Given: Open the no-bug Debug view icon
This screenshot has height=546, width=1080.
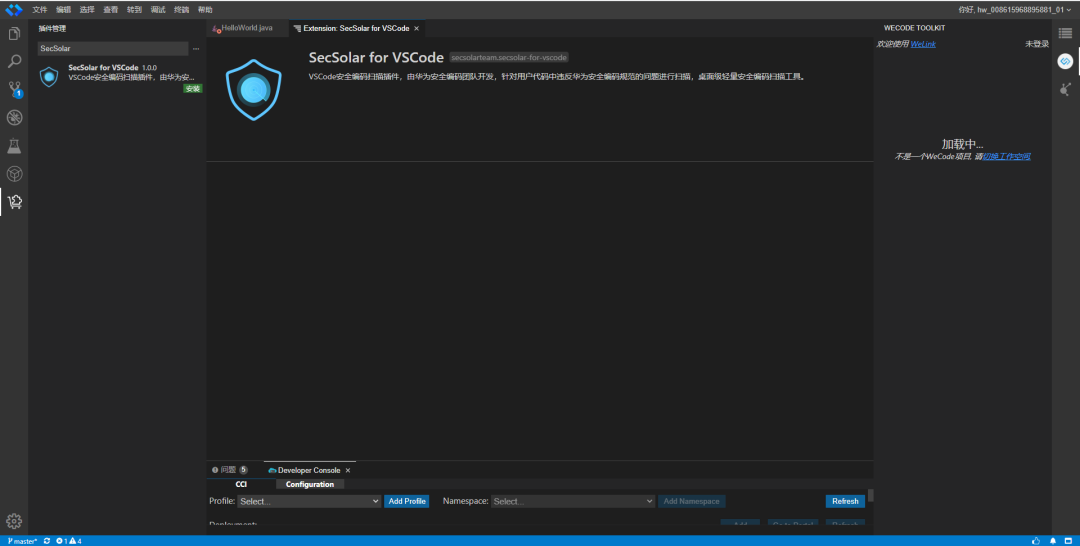Looking at the screenshot, I should (14, 118).
